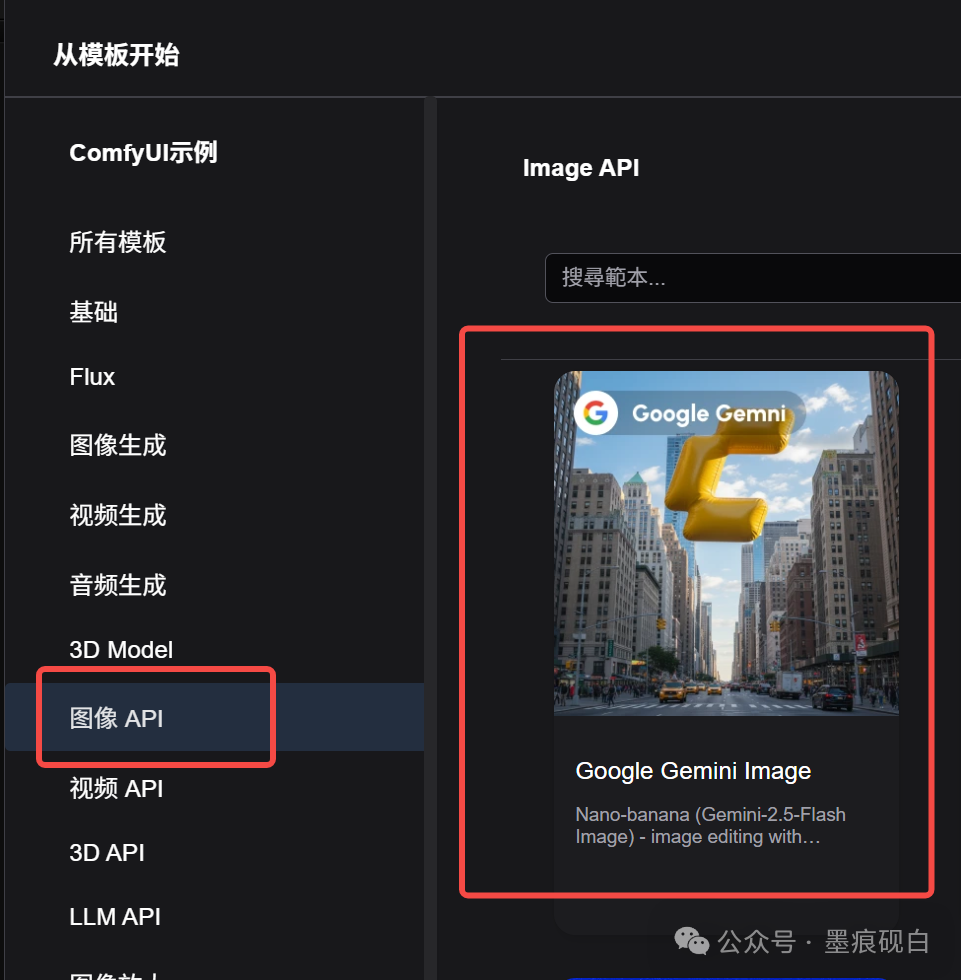This screenshot has height=980, width=961.
Task: Open the Google Gemini Image template thumbnail
Action: tap(726, 542)
